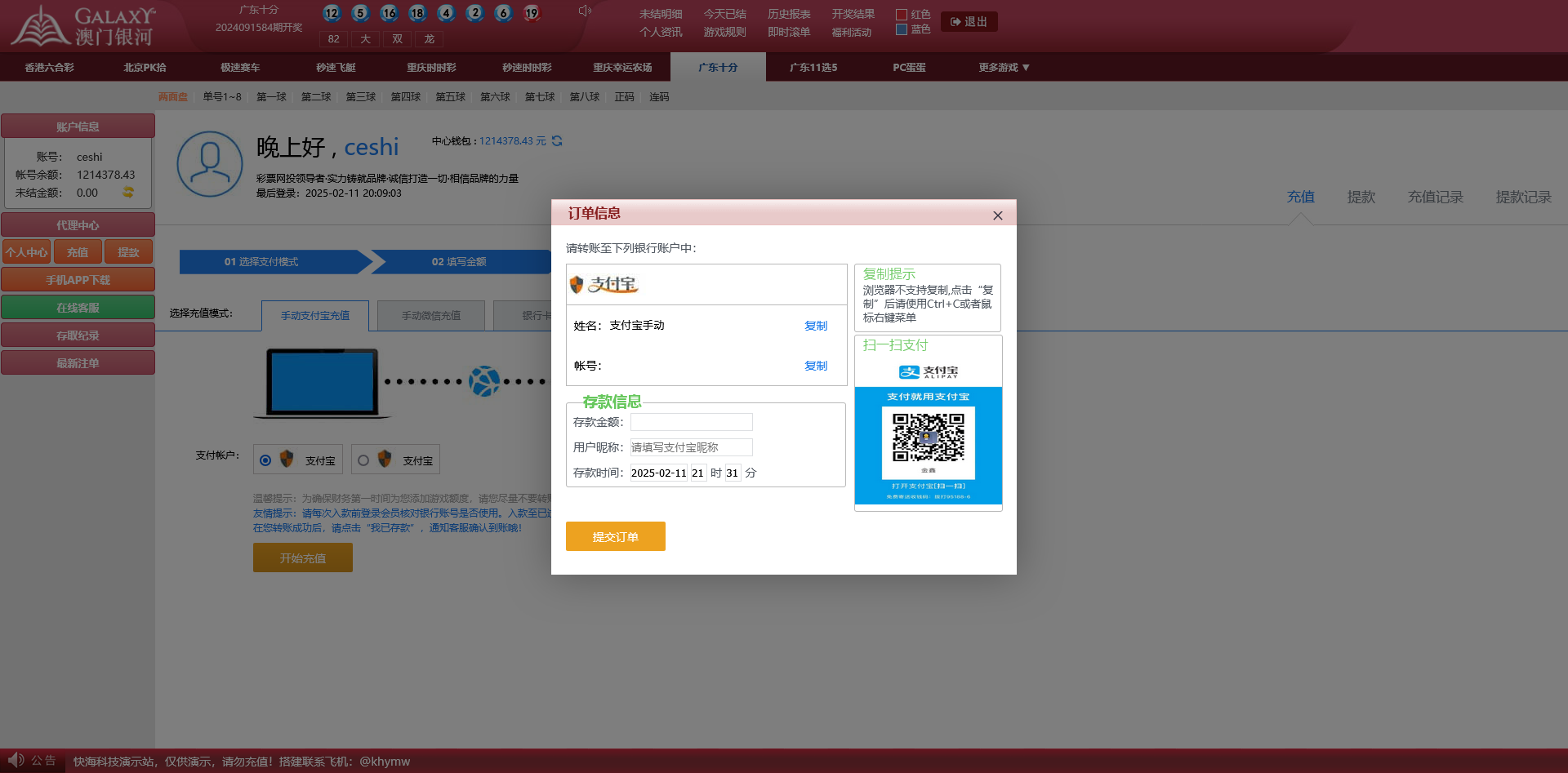Enable the 红色 theme checkbox
The height and width of the screenshot is (773, 1568).
(x=902, y=15)
